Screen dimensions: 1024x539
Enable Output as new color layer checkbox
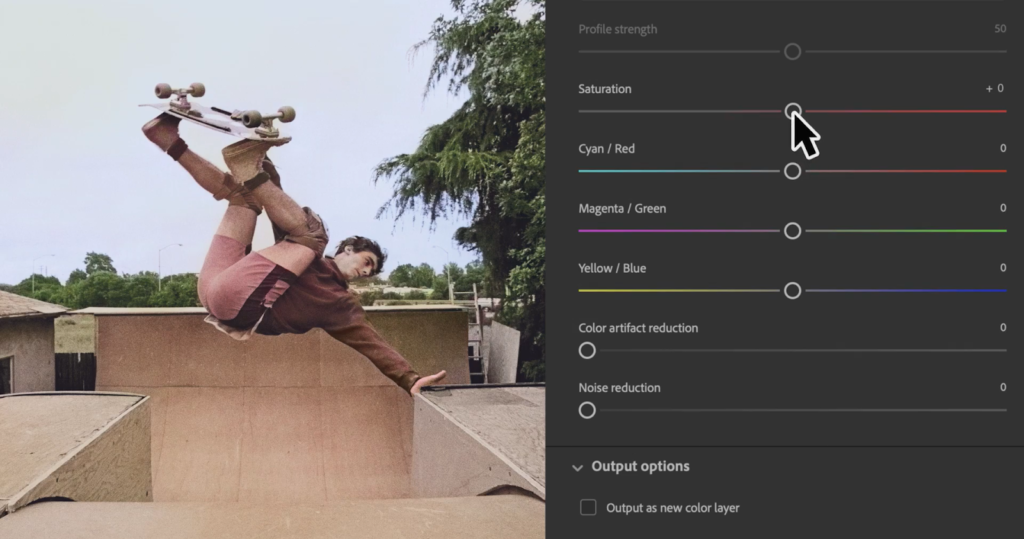588,508
